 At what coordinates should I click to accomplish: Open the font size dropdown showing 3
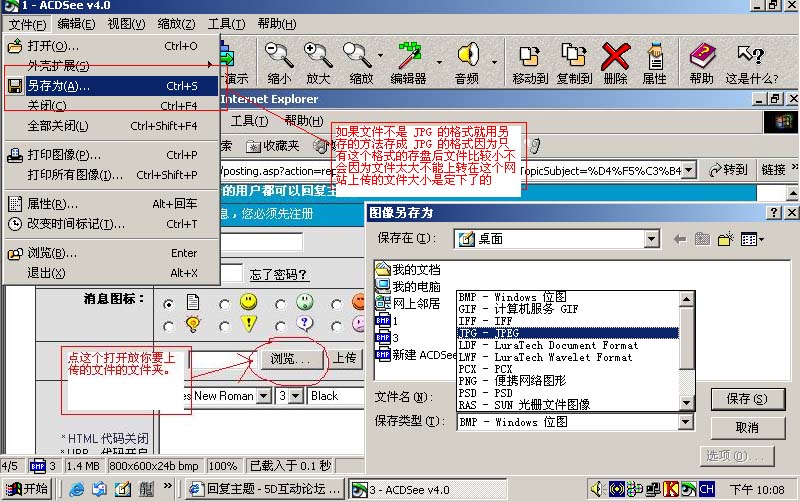(296, 396)
